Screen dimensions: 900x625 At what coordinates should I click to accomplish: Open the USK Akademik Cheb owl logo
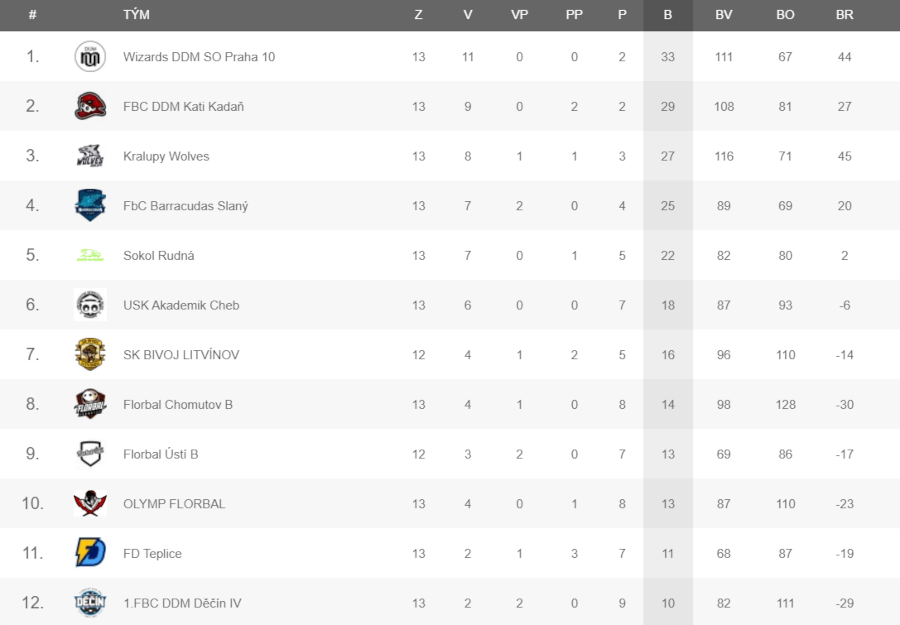click(x=90, y=305)
